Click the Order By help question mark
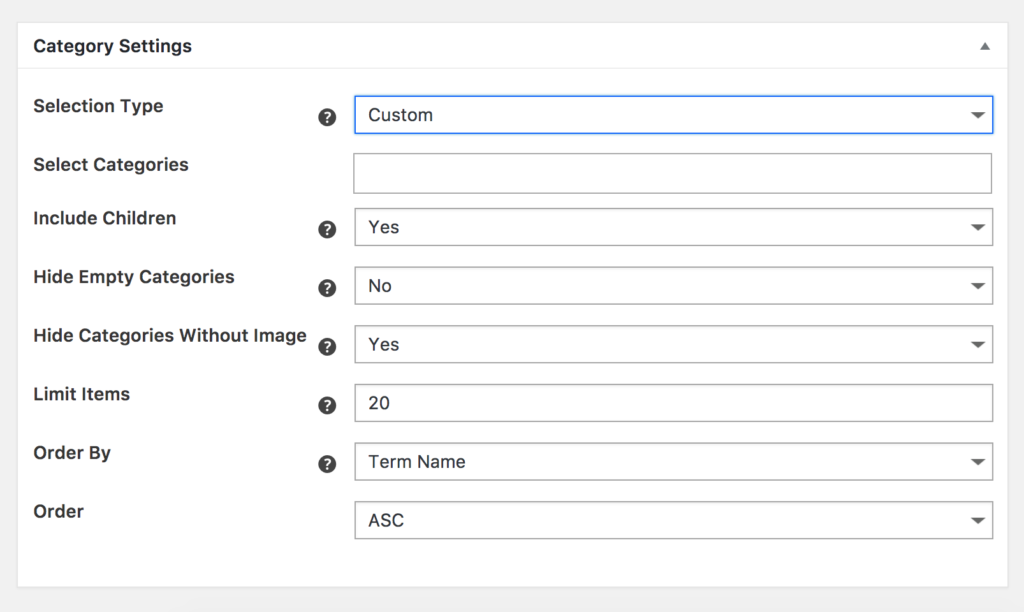The width and height of the screenshot is (1024, 612). coord(327,464)
